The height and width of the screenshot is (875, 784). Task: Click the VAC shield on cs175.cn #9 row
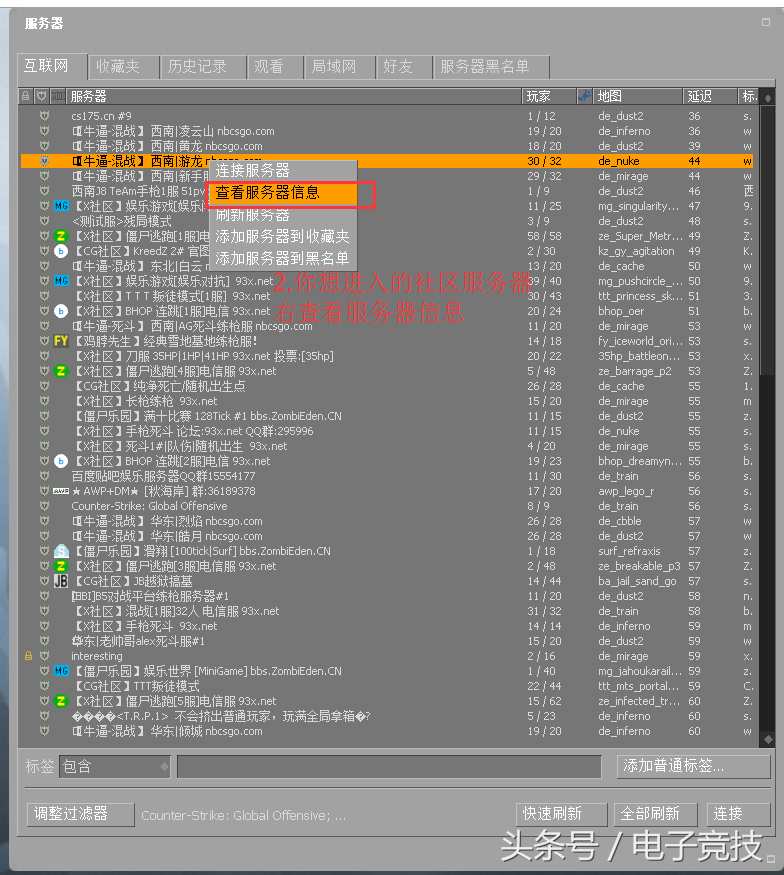(43, 116)
